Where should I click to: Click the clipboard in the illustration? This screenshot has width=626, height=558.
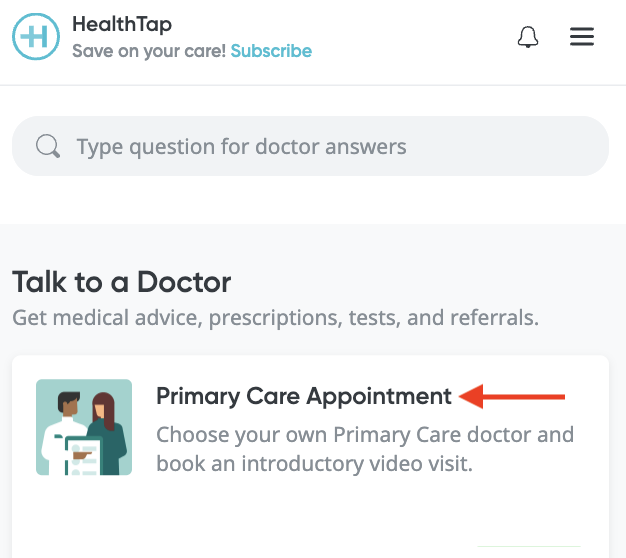coord(83,456)
